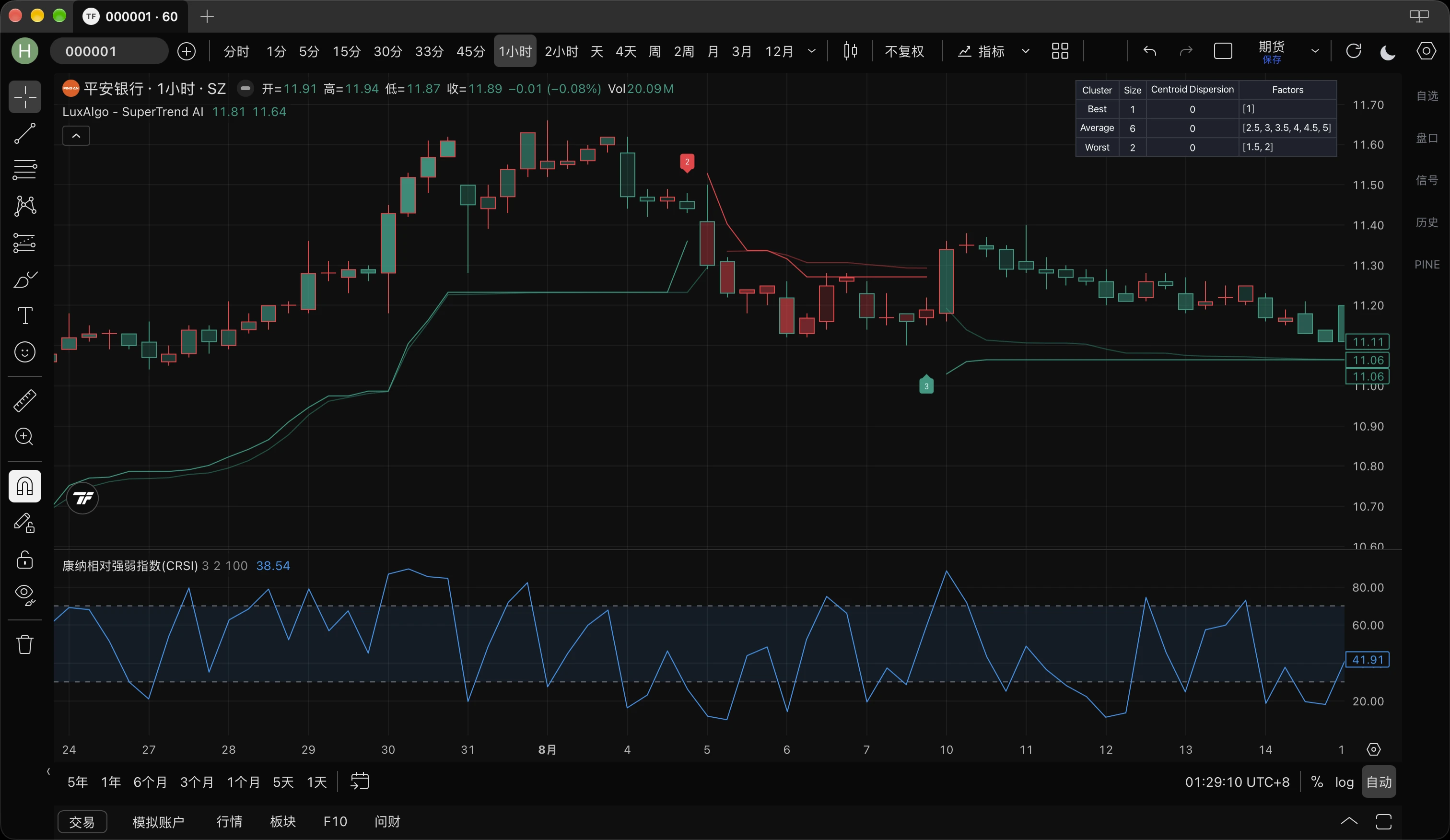1450x840 pixels.
Task: Click the refresh chart icon
Action: click(1354, 51)
